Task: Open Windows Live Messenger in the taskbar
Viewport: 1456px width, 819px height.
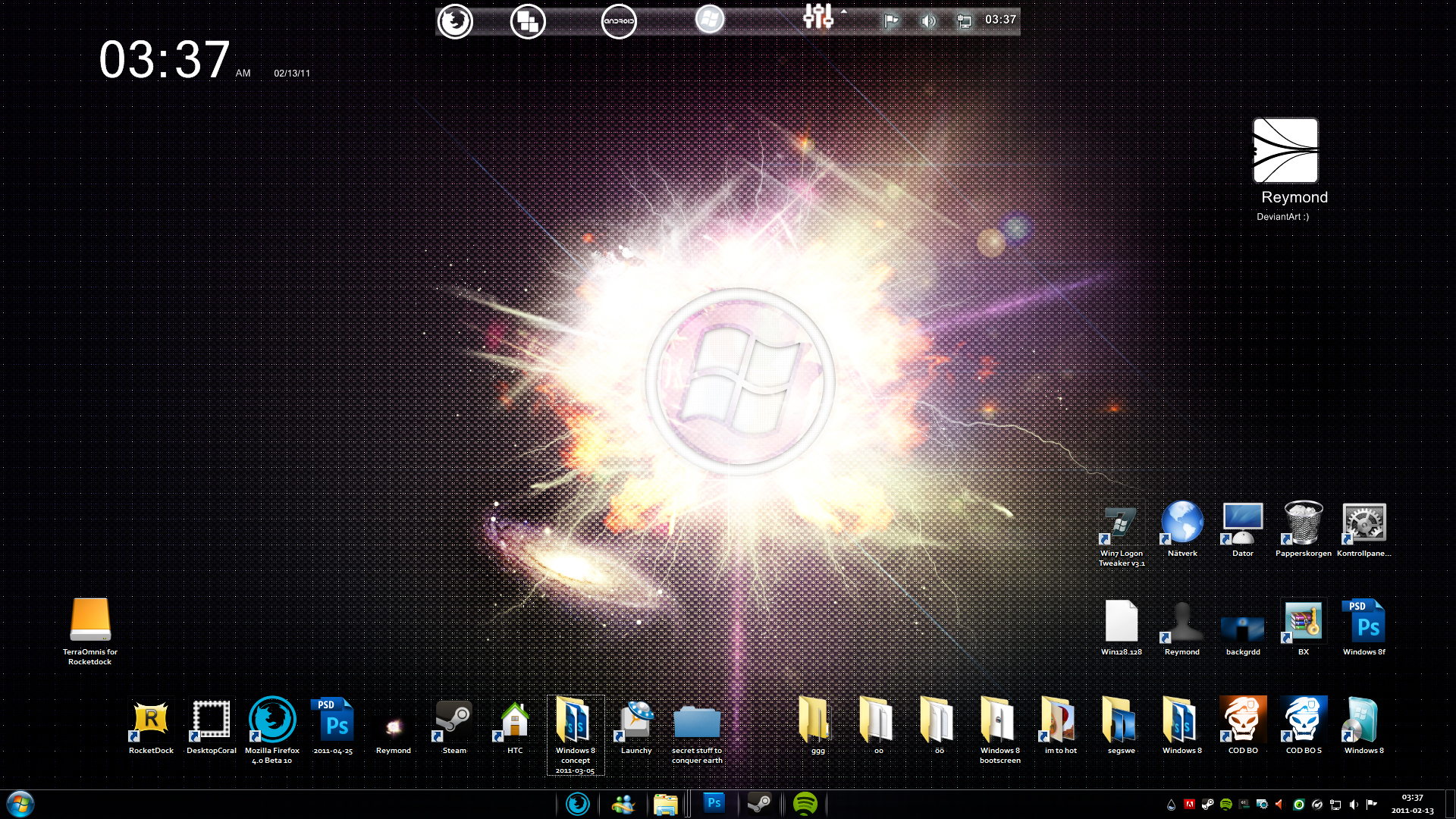Action: click(623, 804)
